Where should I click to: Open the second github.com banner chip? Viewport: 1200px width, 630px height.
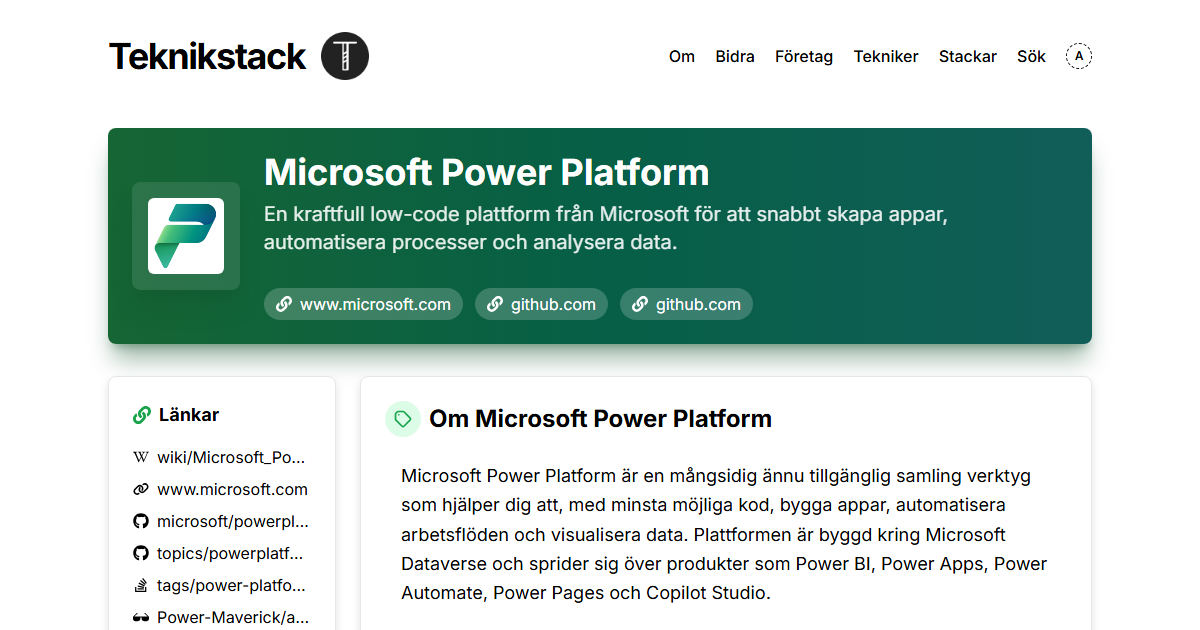687,304
